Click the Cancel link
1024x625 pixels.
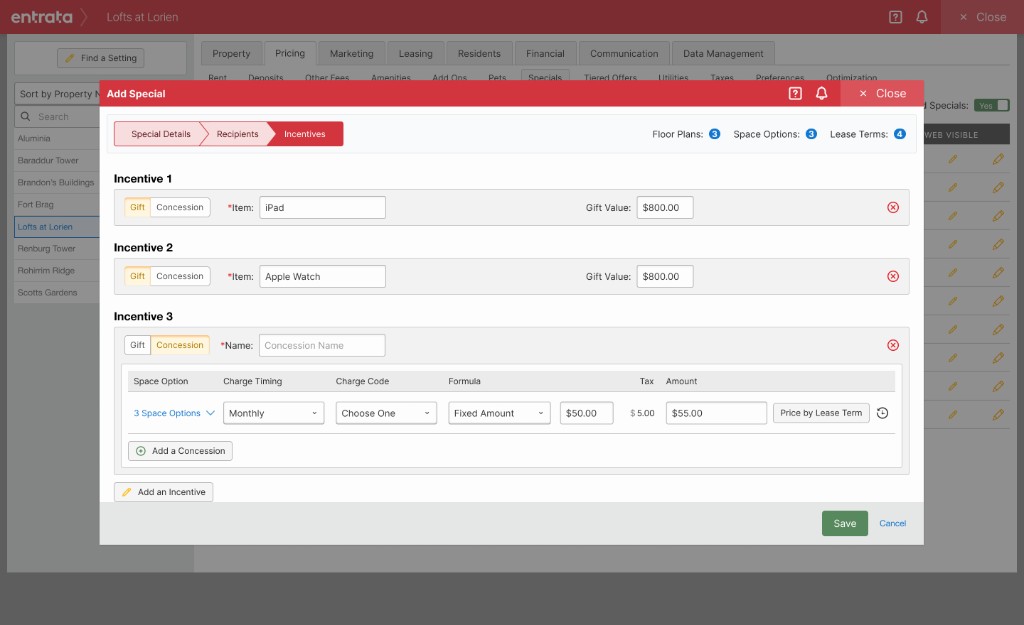point(892,523)
